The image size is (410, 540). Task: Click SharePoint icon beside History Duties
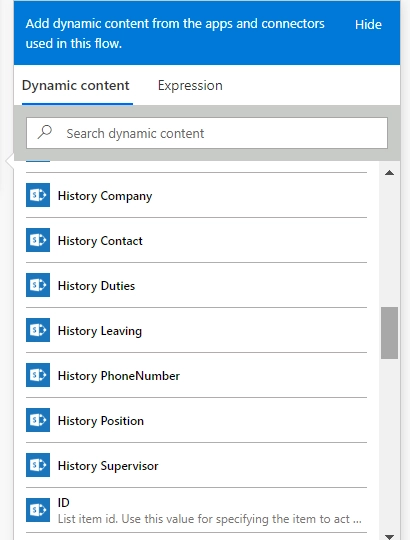(x=38, y=285)
